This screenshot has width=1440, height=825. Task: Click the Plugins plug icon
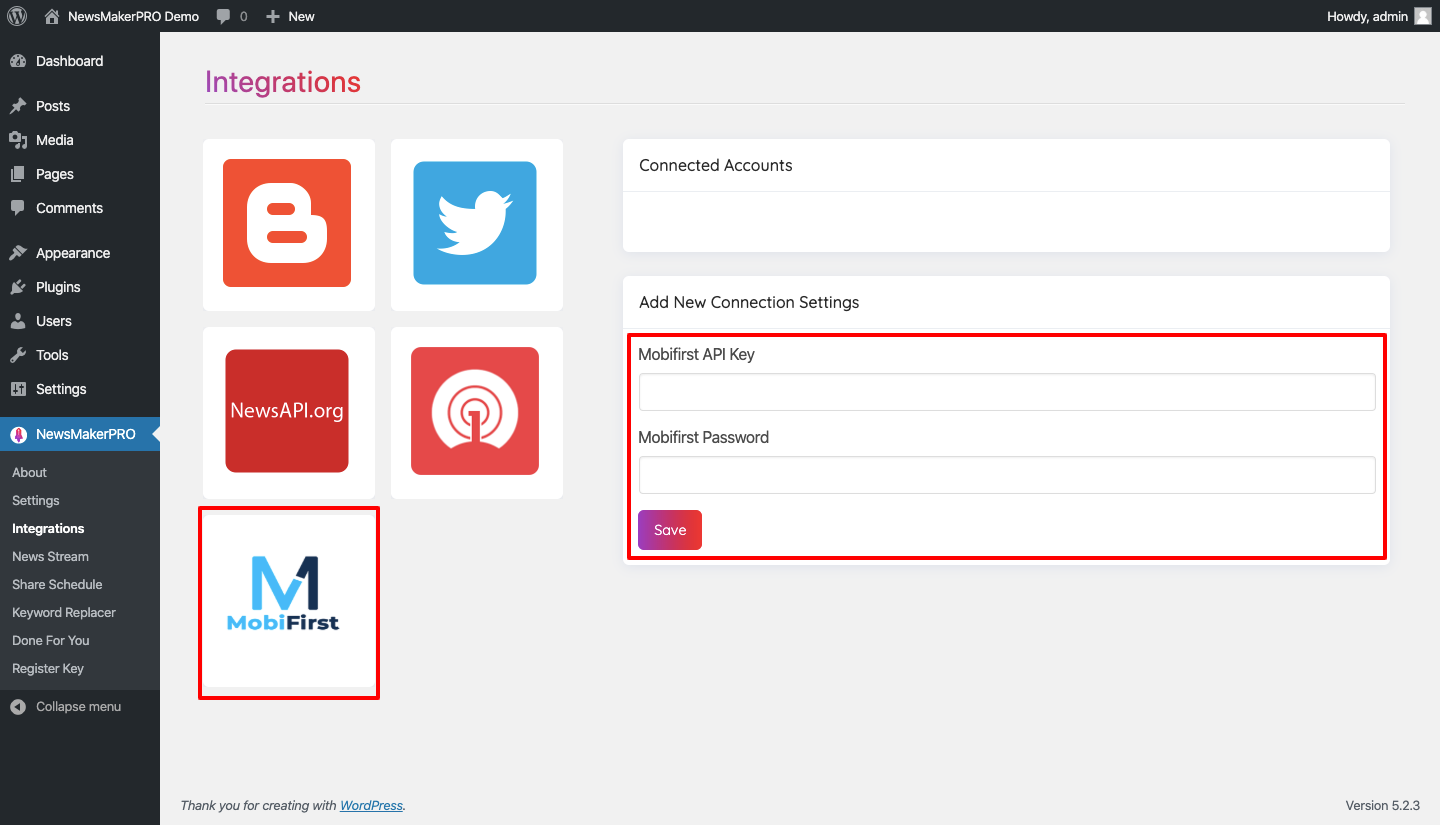(18, 287)
